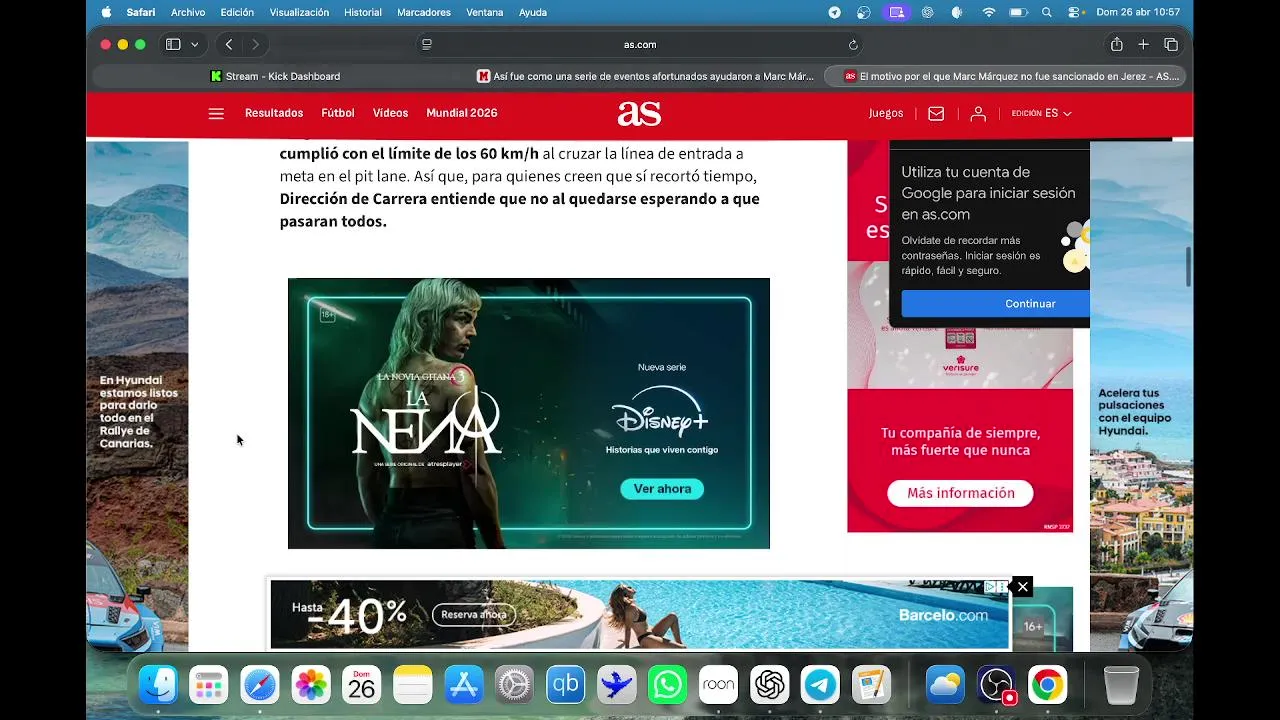
Task: Open Trash from the Dock
Action: coord(1121,685)
